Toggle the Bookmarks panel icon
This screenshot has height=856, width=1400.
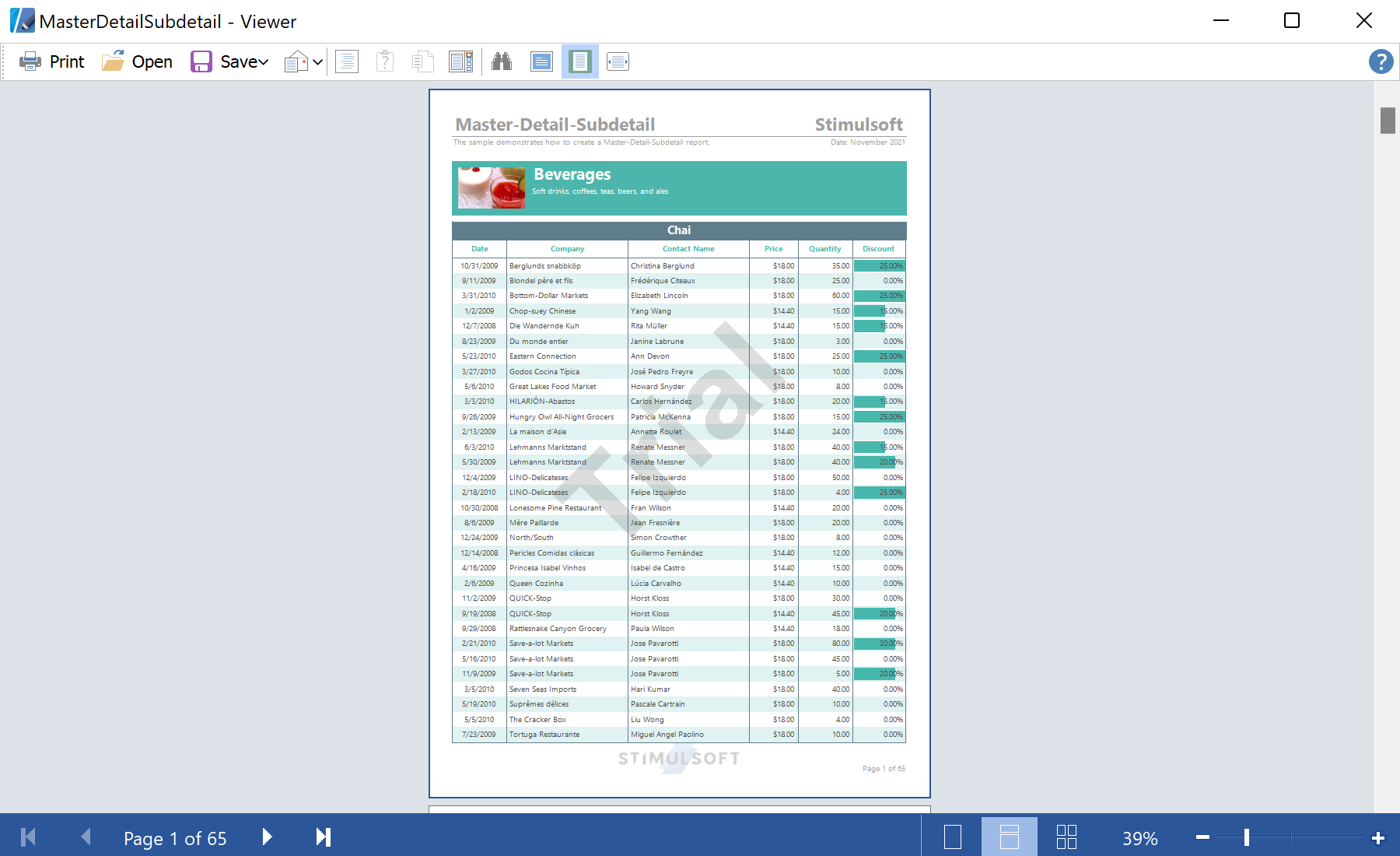click(347, 61)
